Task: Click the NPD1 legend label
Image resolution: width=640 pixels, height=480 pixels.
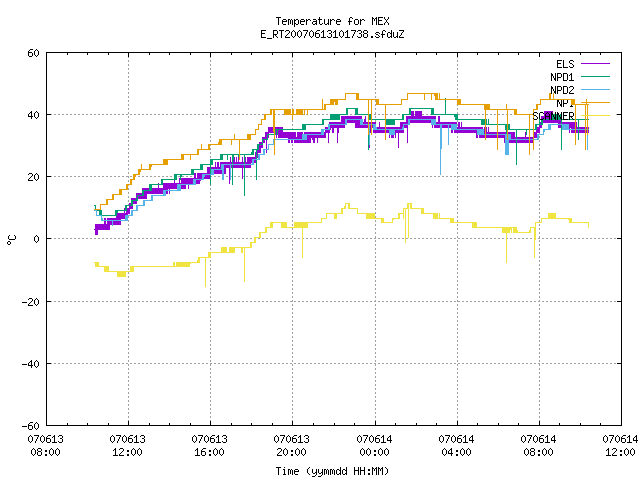Action: coord(562,77)
